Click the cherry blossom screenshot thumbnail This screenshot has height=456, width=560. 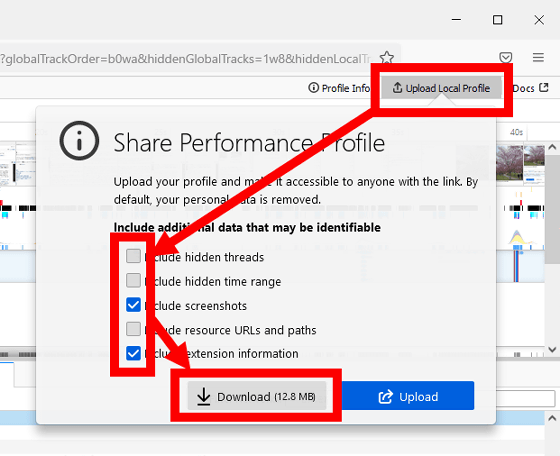pos(509,164)
